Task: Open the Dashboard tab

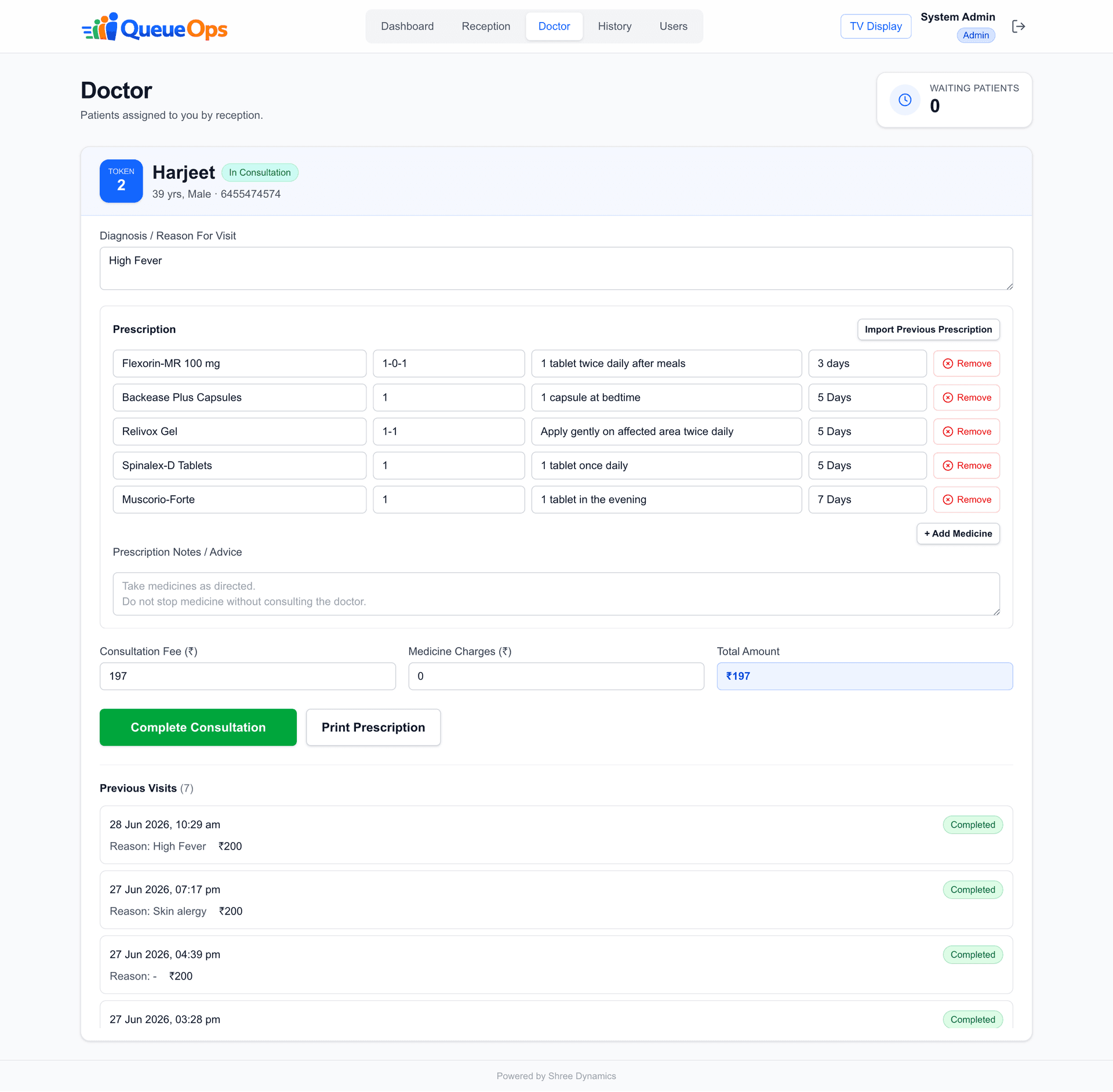Action: tap(407, 26)
